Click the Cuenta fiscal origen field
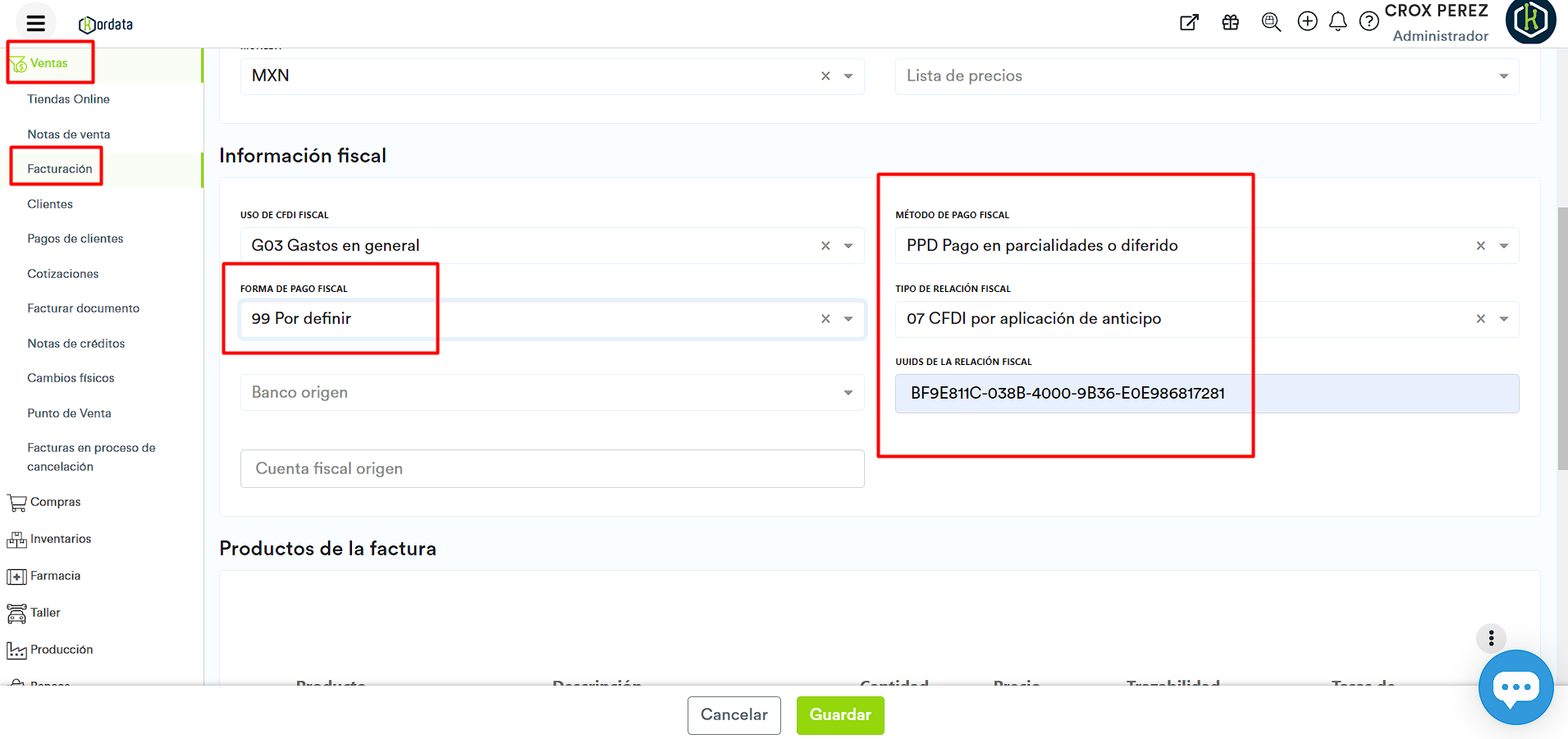Image resolution: width=1568 pixels, height=739 pixels. pyautogui.click(x=551, y=468)
